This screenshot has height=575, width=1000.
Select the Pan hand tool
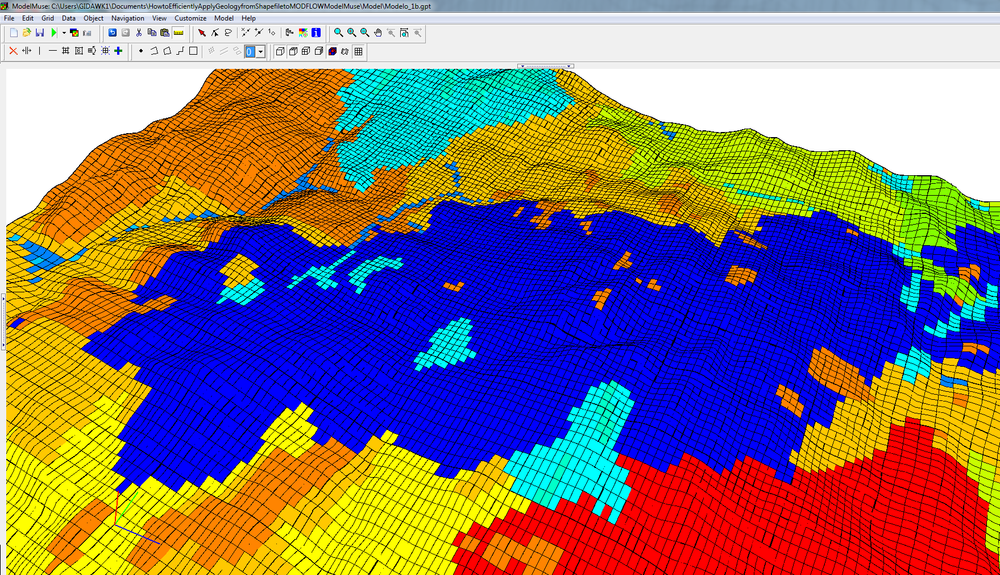(x=378, y=32)
